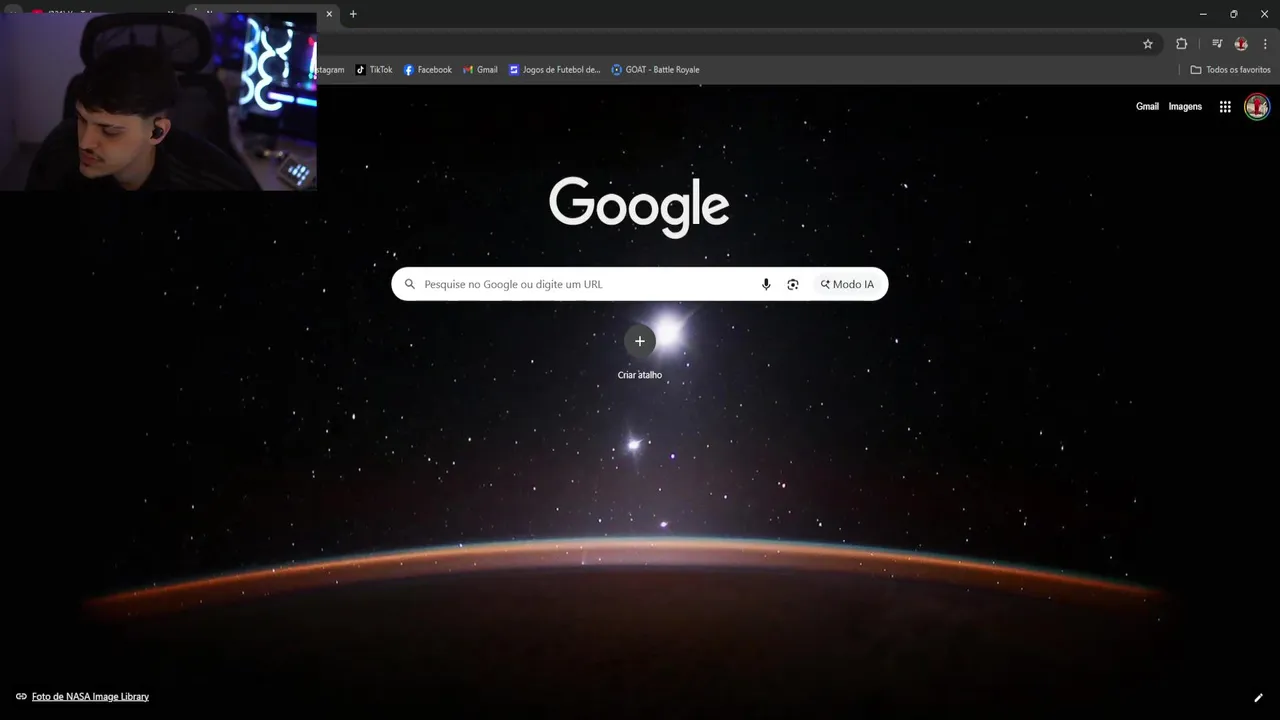The height and width of the screenshot is (720, 1280).
Task: Open a new tab with plus button
Action: tap(353, 14)
